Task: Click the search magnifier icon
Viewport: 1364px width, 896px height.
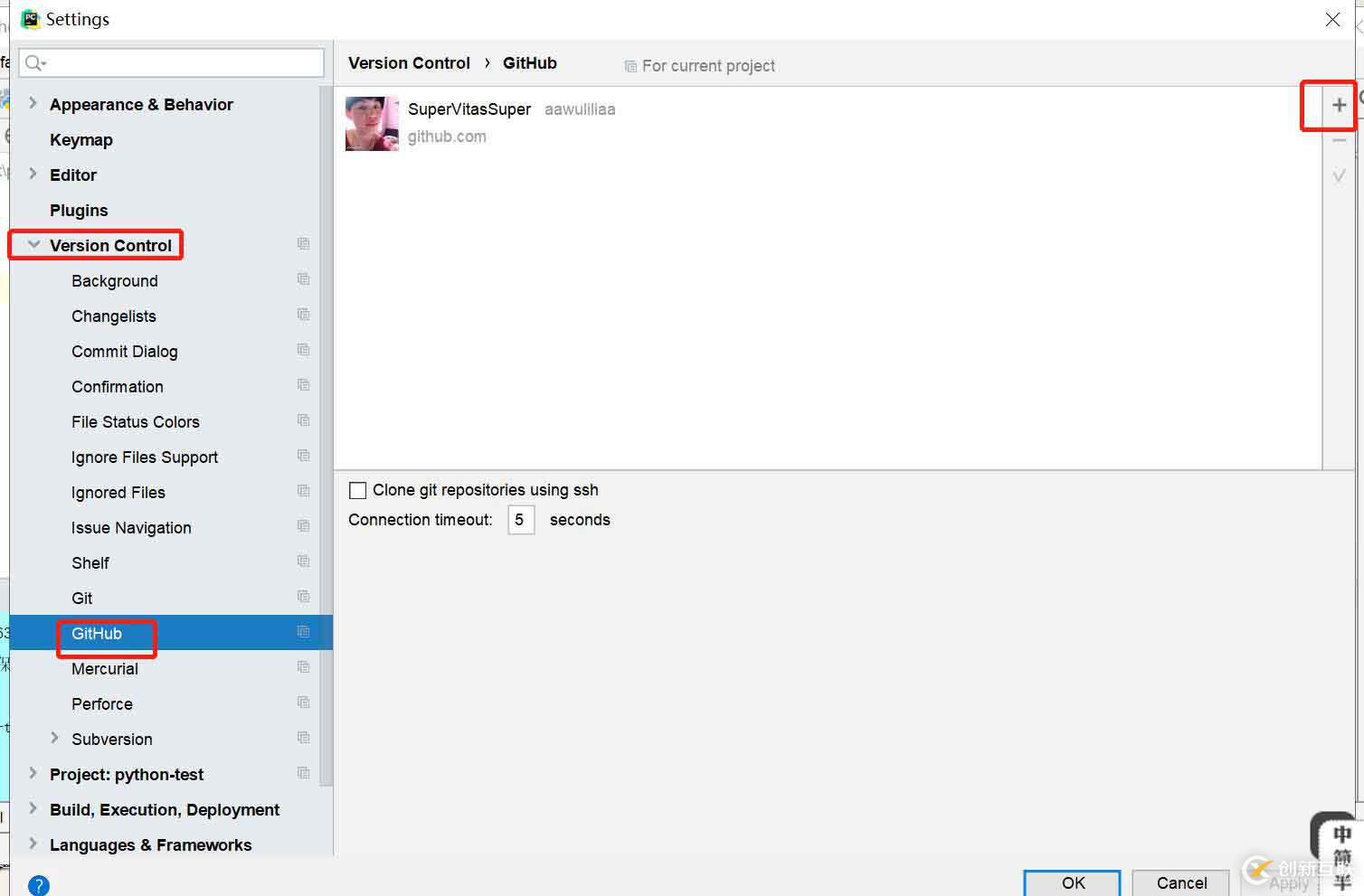Action: click(34, 62)
